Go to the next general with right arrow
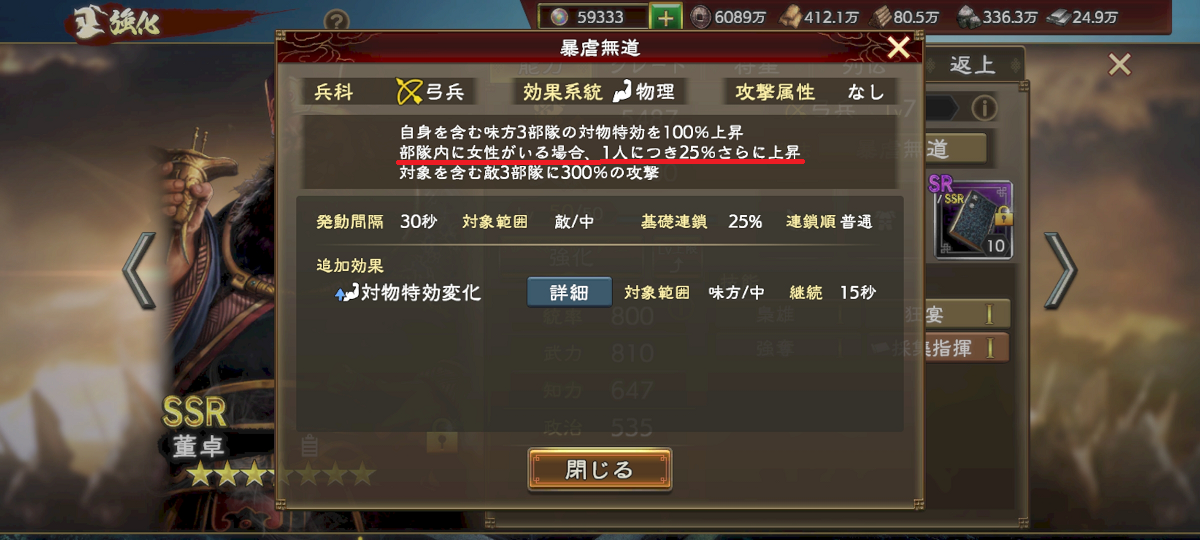 coord(1060,270)
